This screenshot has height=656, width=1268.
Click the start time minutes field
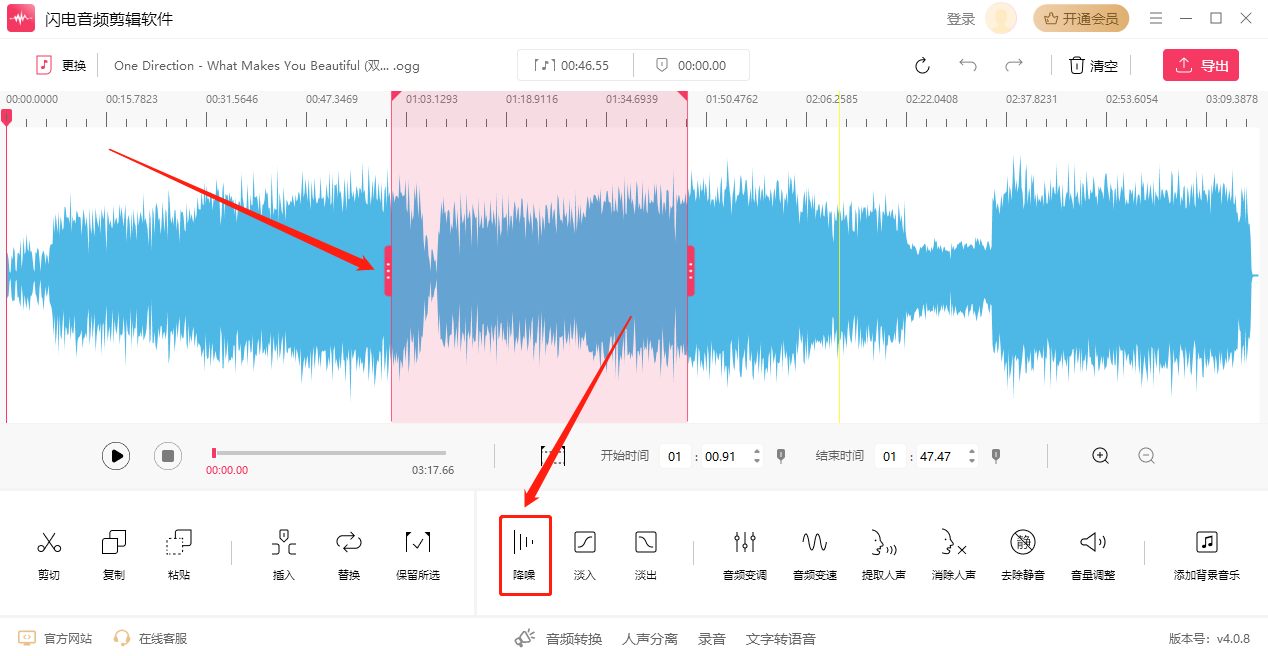(x=674, y=456)
